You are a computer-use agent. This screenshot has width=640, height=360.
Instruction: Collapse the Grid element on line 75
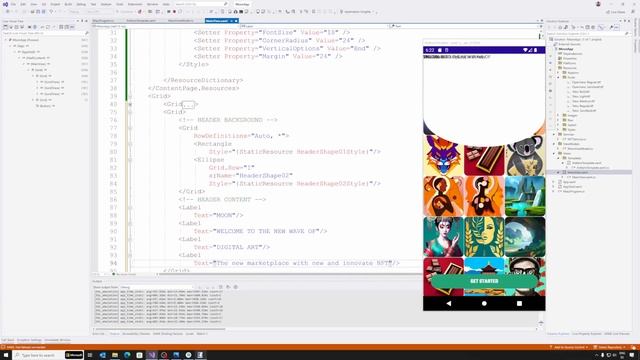(x=130, y=112)
